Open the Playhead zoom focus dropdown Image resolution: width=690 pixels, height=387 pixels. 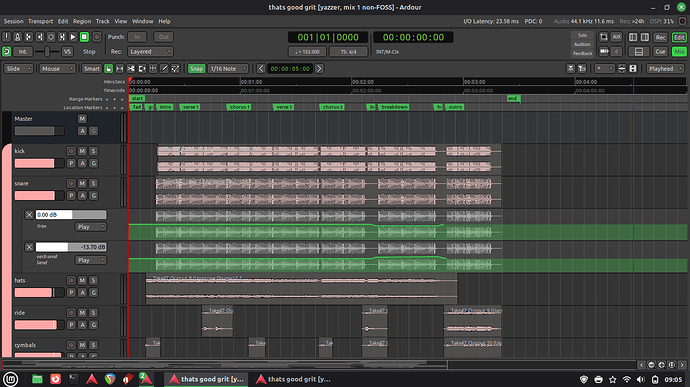pos(665,69)
